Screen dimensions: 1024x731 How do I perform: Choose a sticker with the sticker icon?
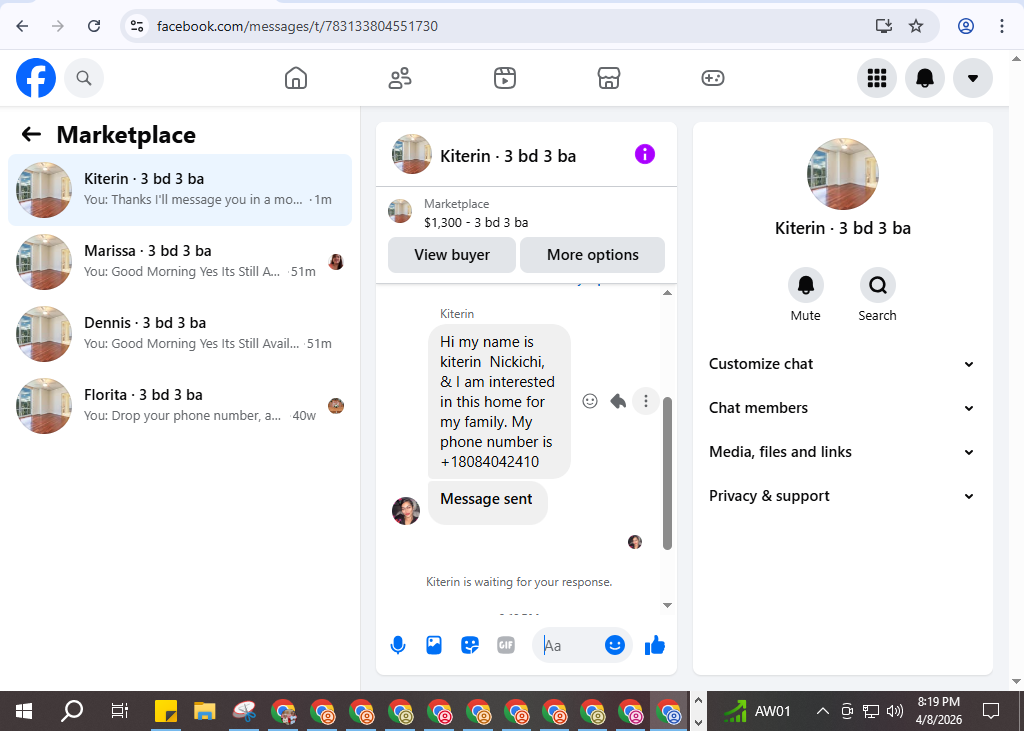pos(470,645)
